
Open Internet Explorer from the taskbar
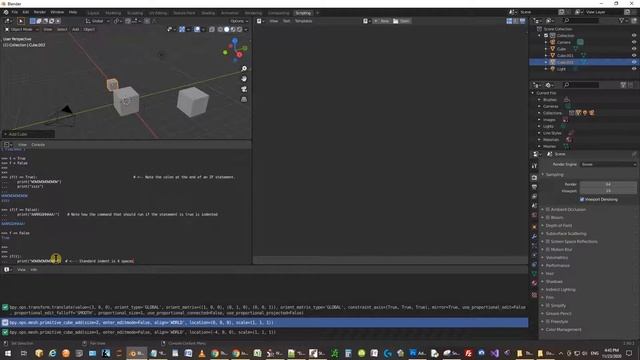click(x=53, y=353)
